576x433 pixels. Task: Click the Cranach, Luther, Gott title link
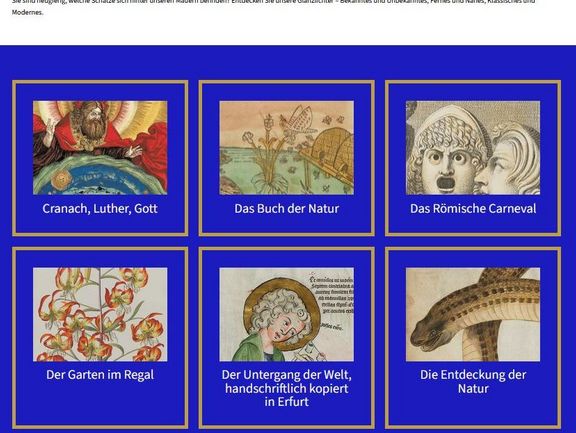click(x=100, y=209)
